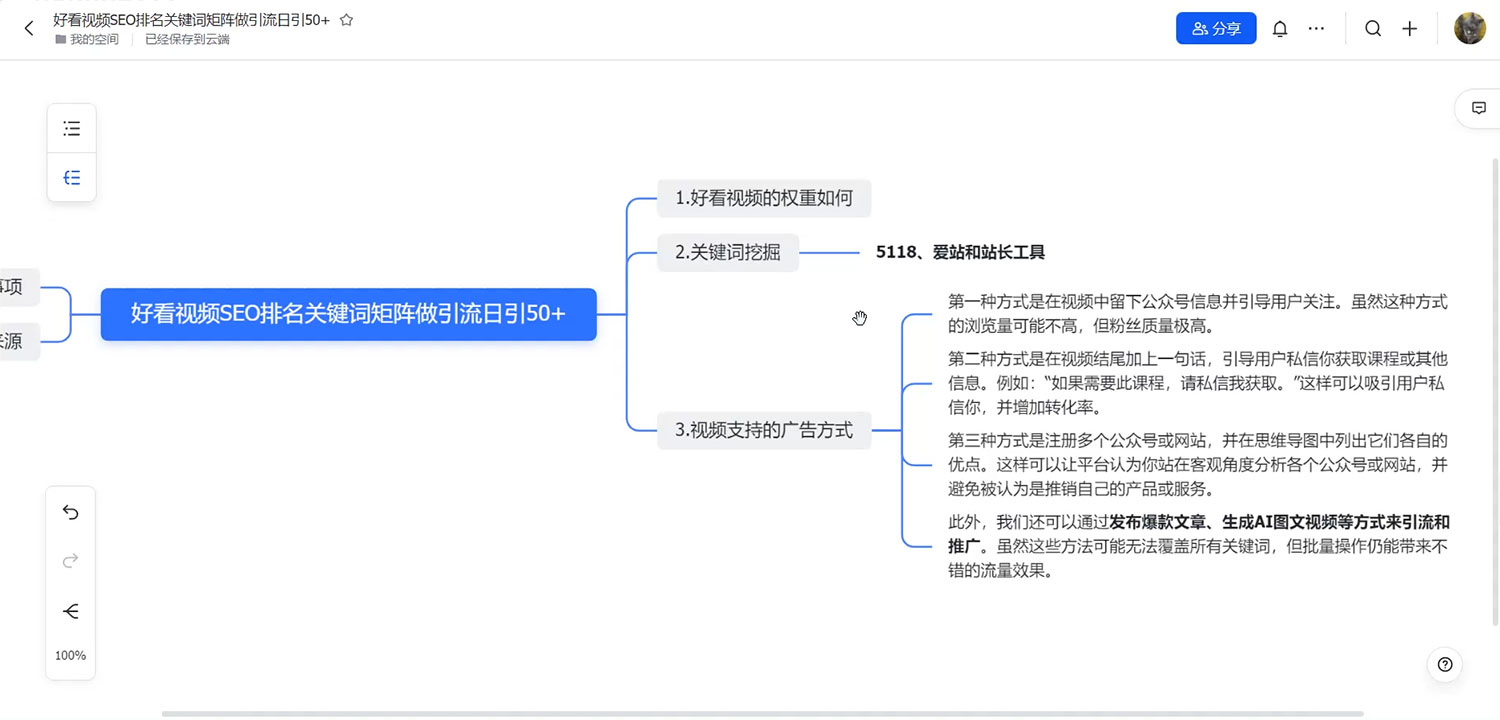Open the more options ellipsis menu
Screen dimensions: 1500x720
coord(1316,28)
